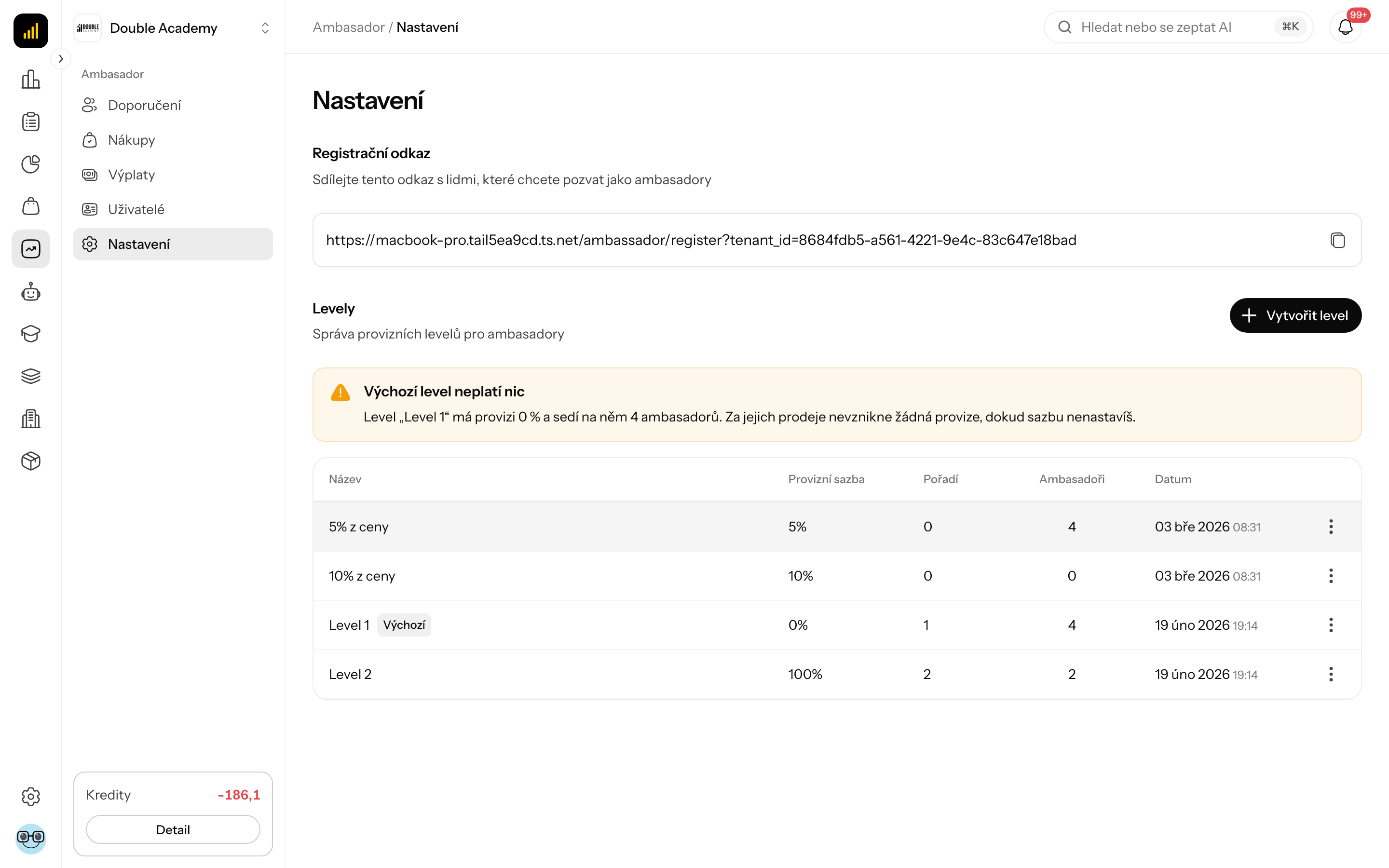Click the 100% rate in Level 2 row

point(804,674)
